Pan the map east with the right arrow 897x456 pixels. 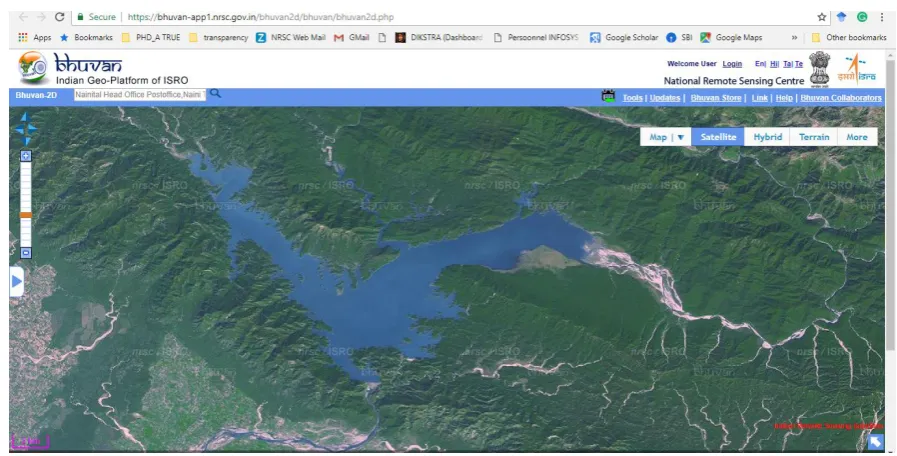click(33, 129)
